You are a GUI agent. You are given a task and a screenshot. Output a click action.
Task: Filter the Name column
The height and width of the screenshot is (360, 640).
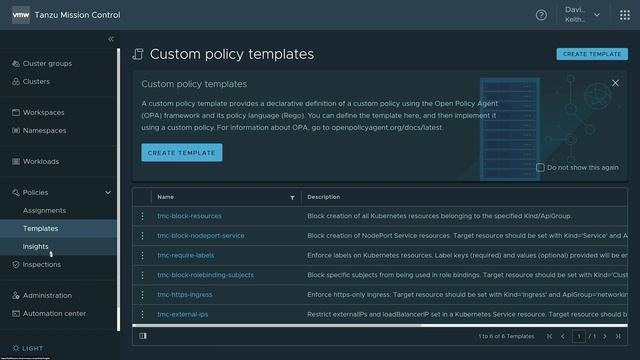pos(292,198)
